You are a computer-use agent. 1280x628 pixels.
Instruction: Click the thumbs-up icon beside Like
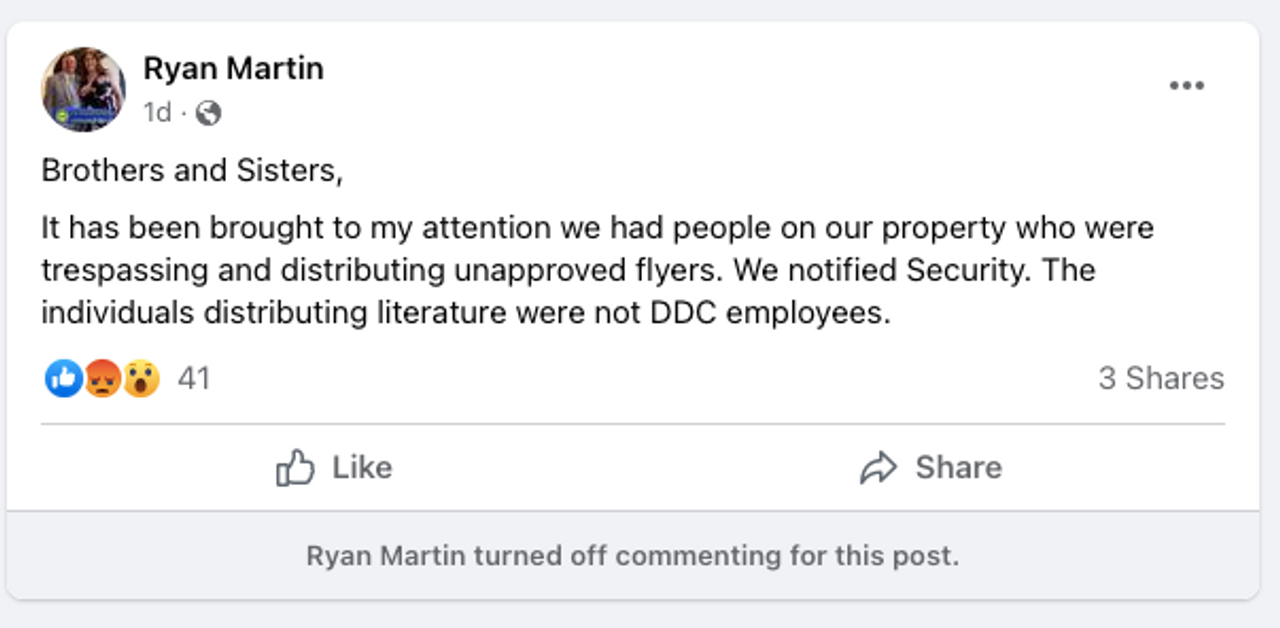[295, 467]
